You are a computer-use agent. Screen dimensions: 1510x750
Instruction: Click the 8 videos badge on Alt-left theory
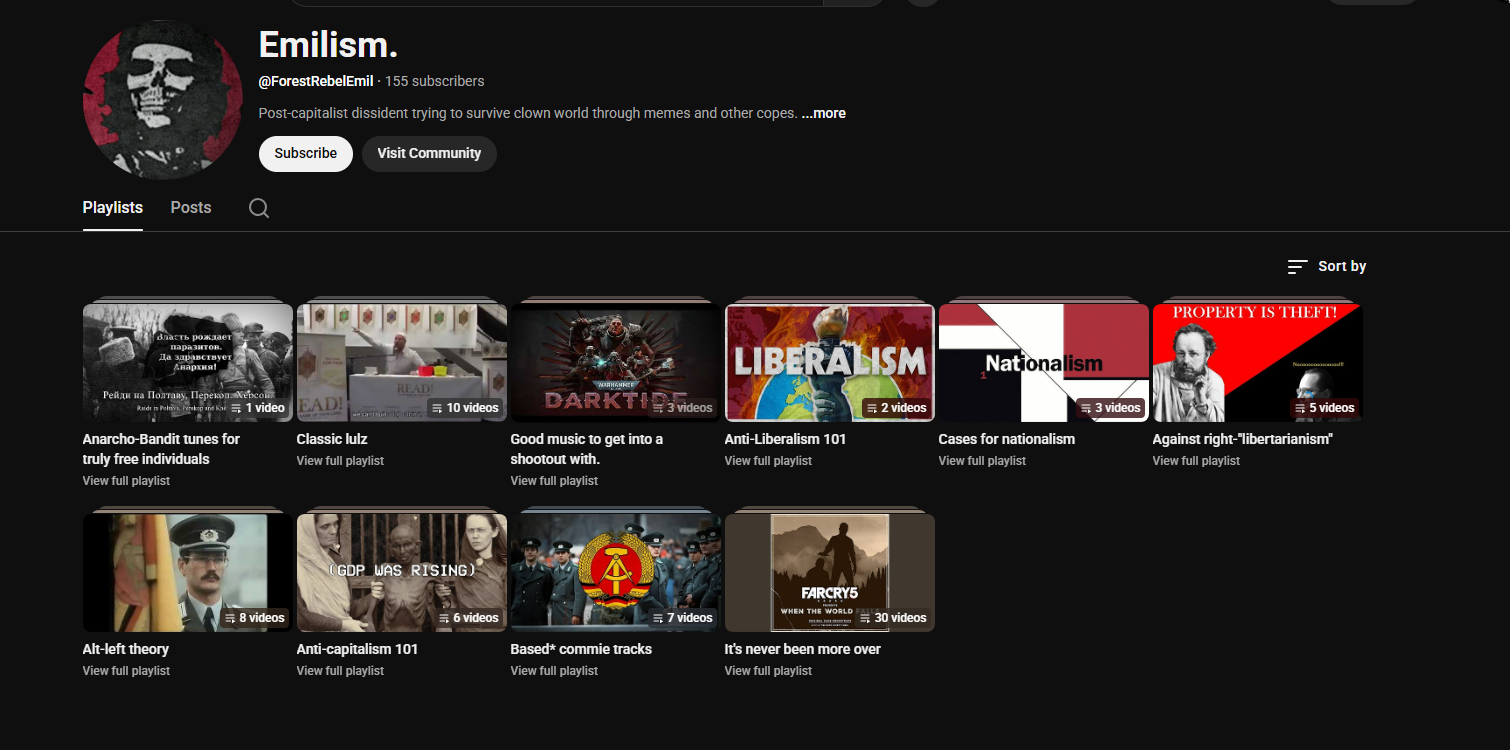255,618
